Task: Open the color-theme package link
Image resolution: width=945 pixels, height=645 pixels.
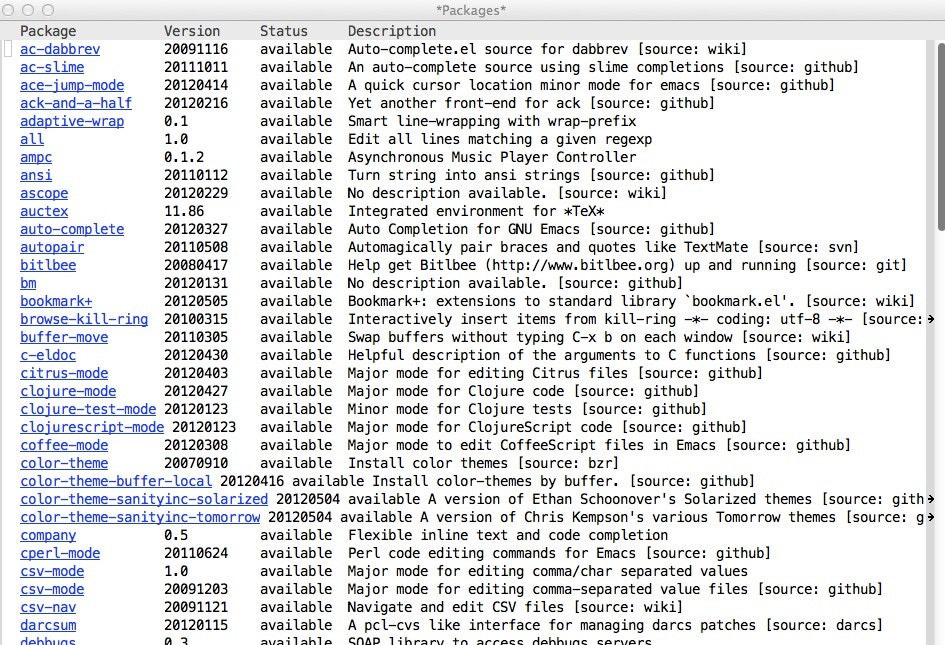Action: click(64, 463)
